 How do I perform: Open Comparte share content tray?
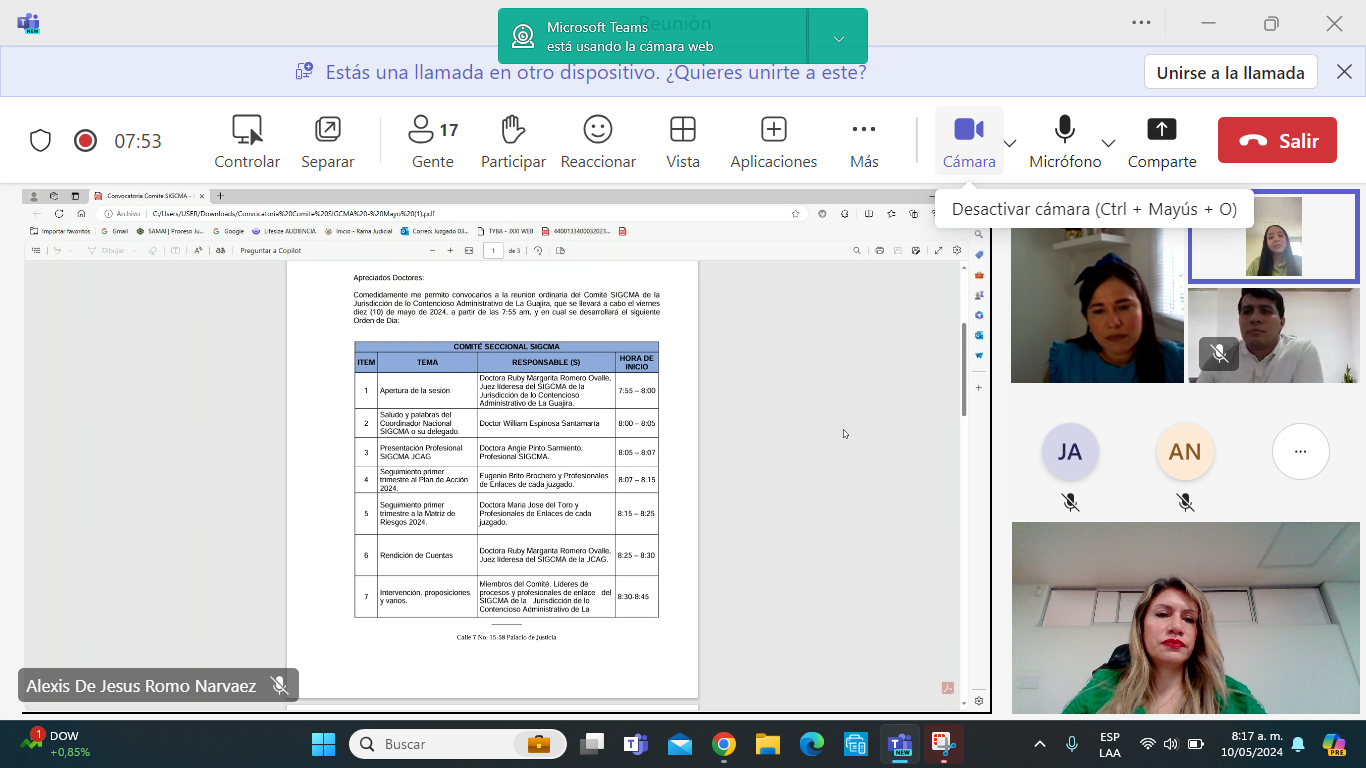tap(1162, 141)
